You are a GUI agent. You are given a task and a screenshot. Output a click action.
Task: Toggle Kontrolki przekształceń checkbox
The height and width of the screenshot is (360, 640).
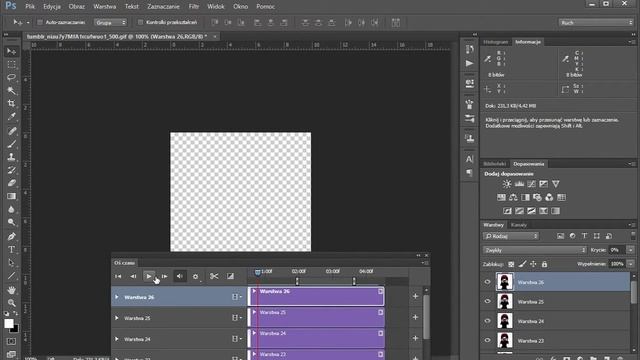(140, 22)
